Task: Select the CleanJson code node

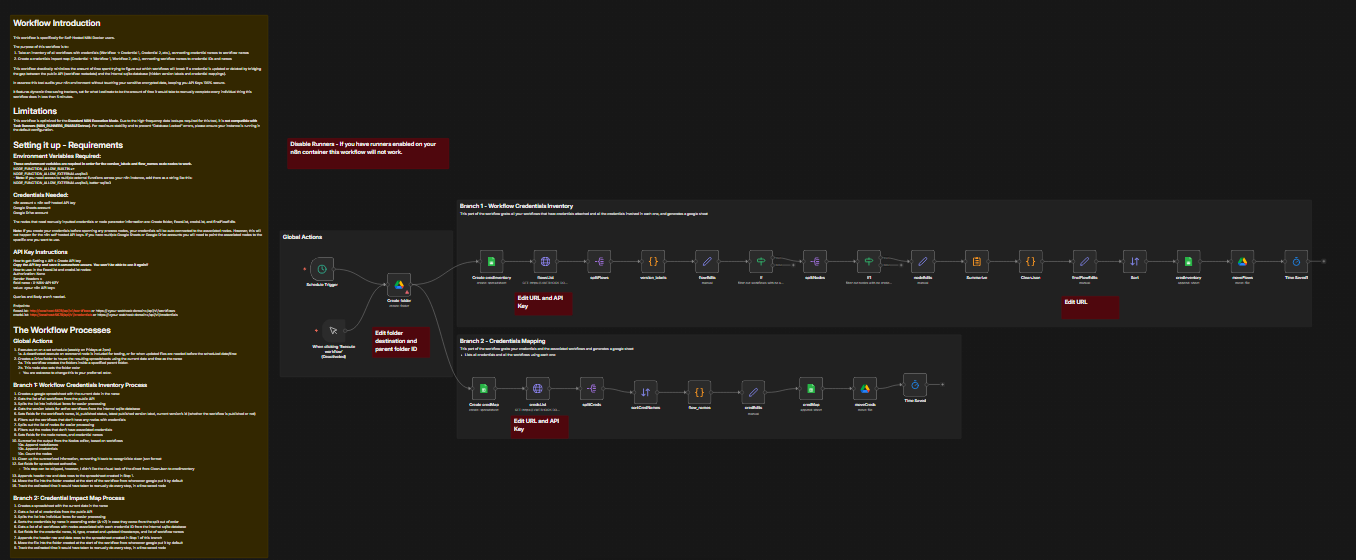Action: pyautogui.click(x=1032, y=261)
